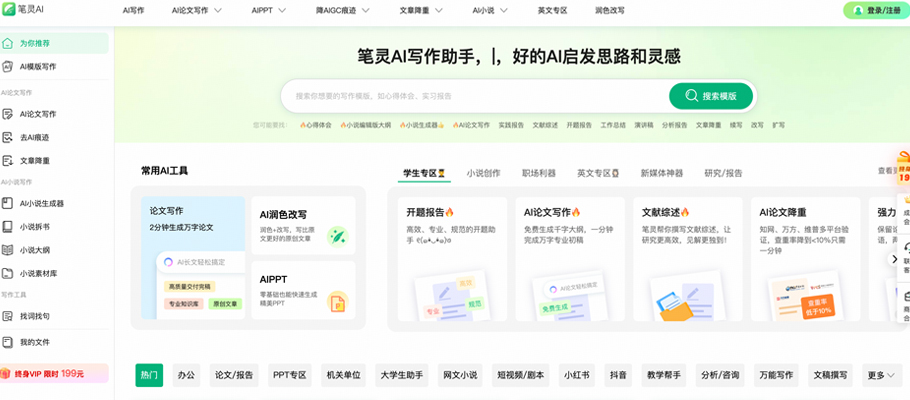
Task: Click the 搜索模版 button
Action: tap(710, 96)
